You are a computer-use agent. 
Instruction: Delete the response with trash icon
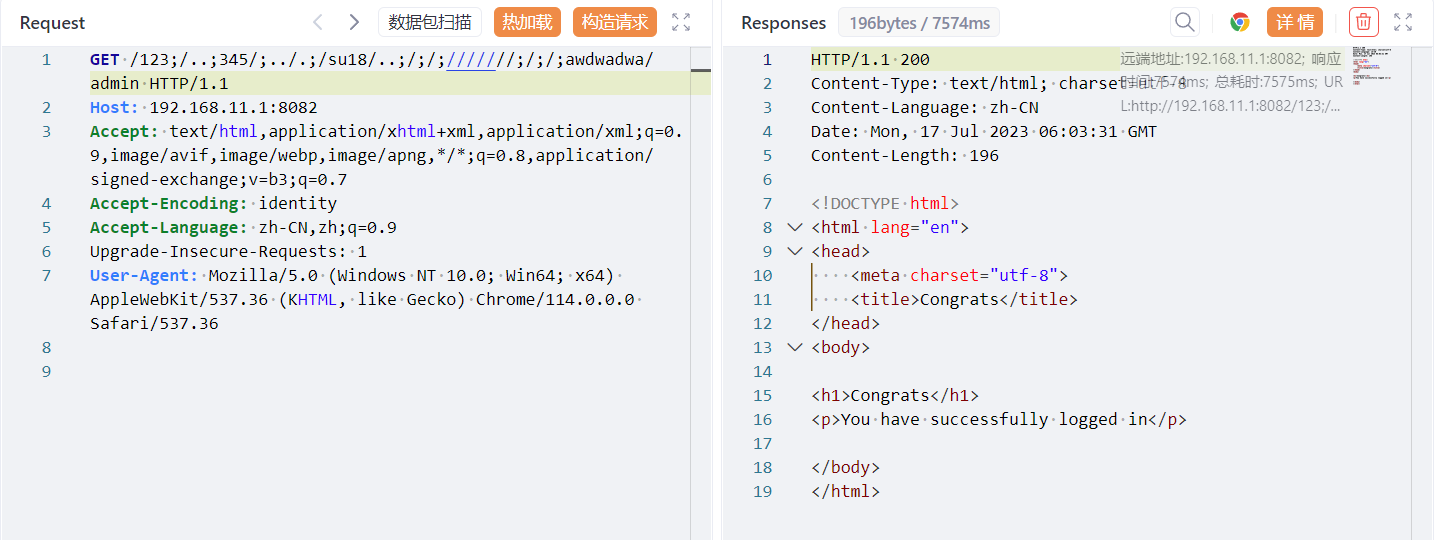[x=1363, y=22]
